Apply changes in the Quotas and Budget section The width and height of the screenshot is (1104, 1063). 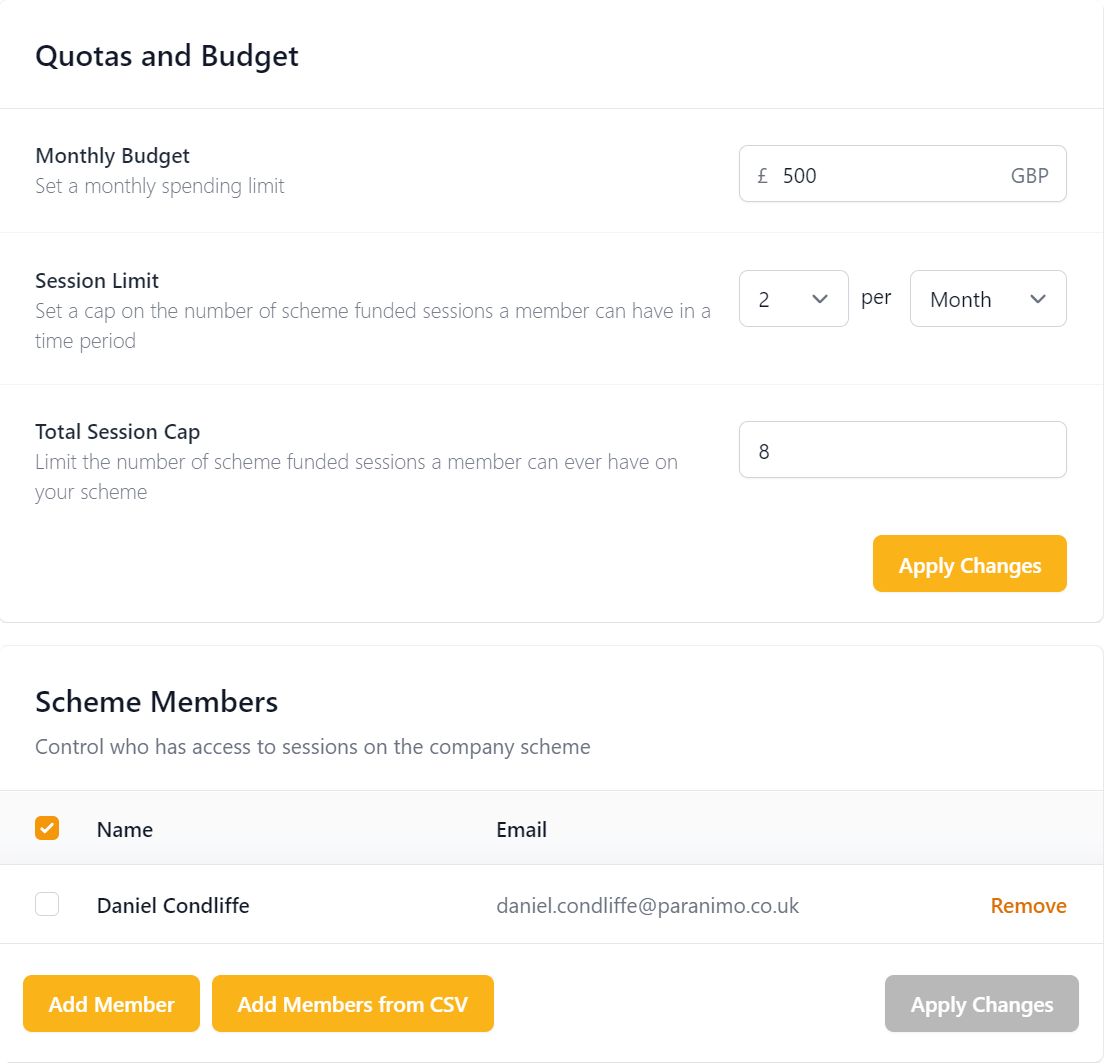click(969, 565)
